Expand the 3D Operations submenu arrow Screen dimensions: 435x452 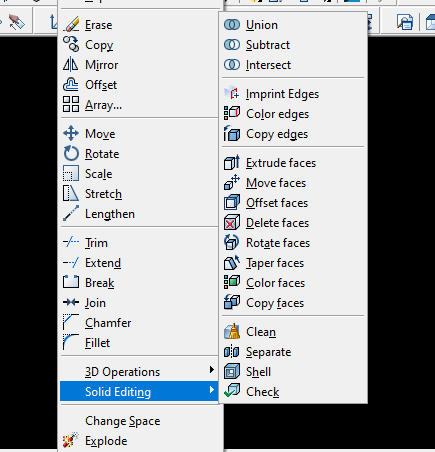point(211,370)
